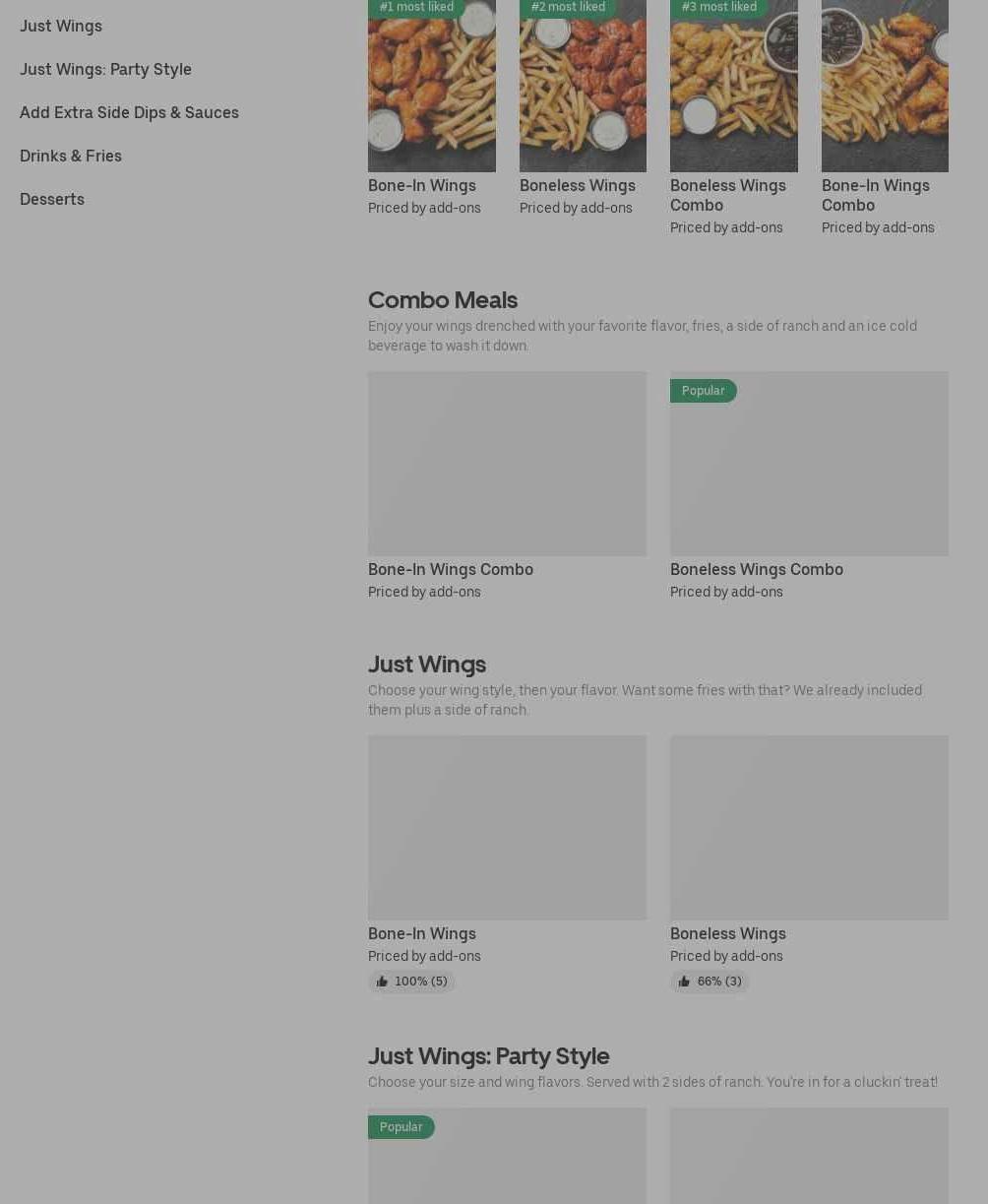Open the Just Wings menu category
The width and height of the screenshot is (988, 1204).
[x=61, y=26]
